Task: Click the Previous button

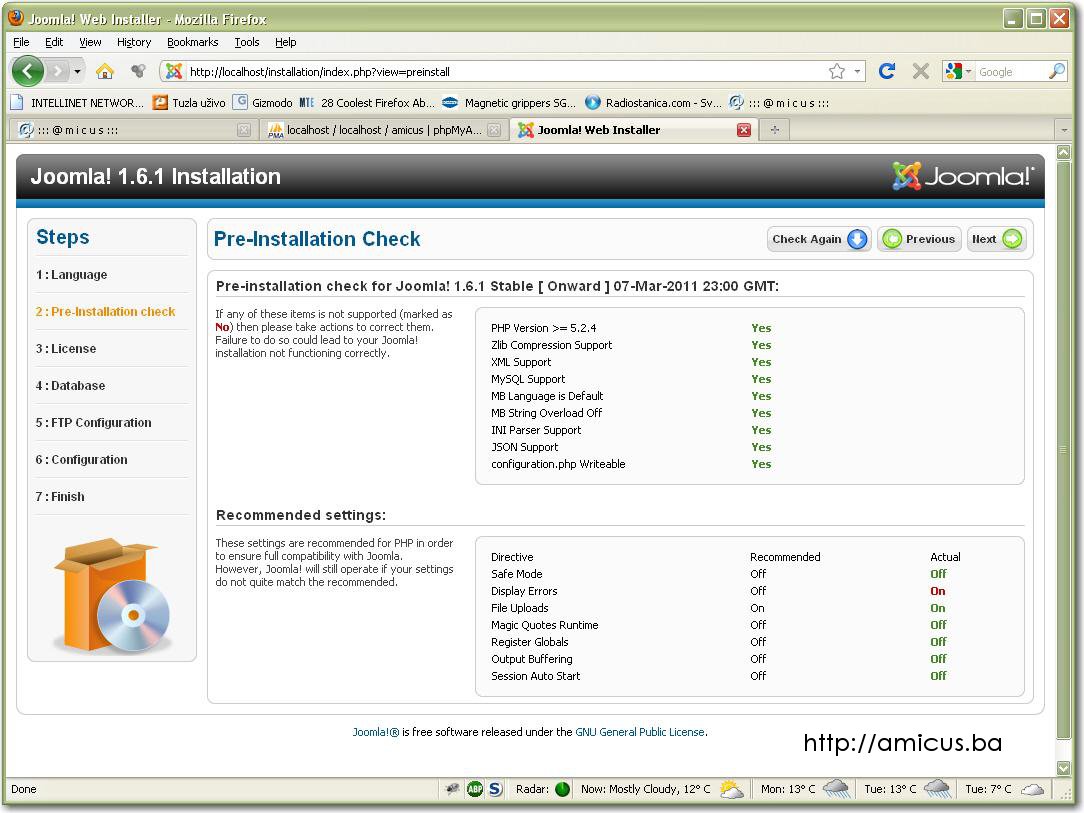Action: click(919, 239)
